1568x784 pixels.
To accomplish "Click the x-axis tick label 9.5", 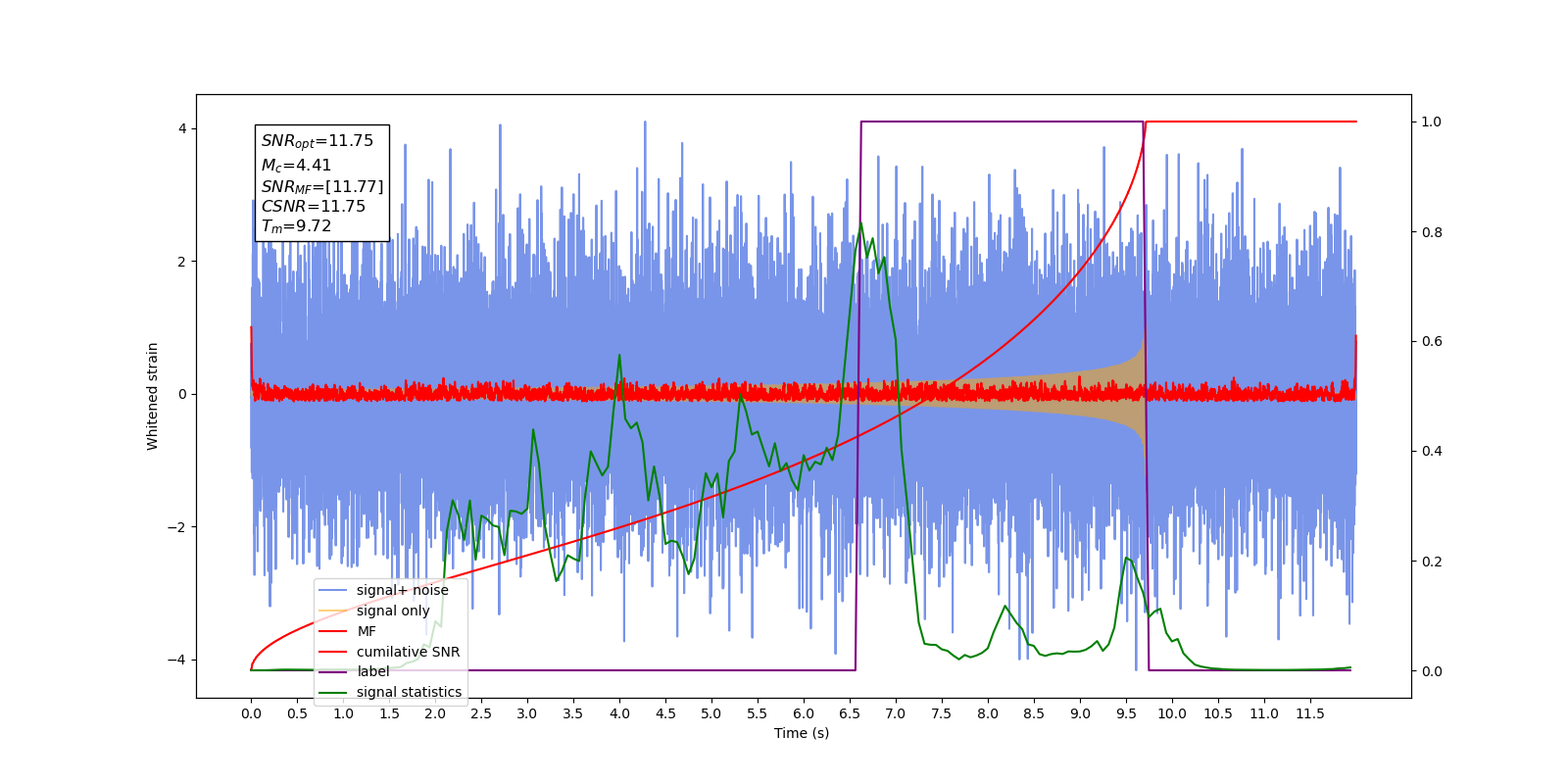I will (1126, 713).
